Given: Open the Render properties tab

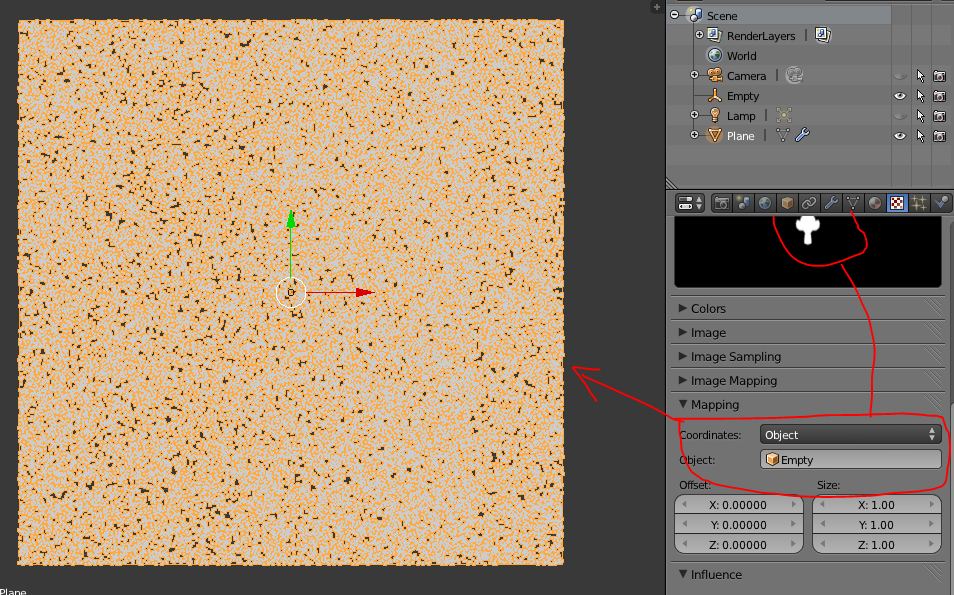Looking at the screenshot, I should pos(722,203).
